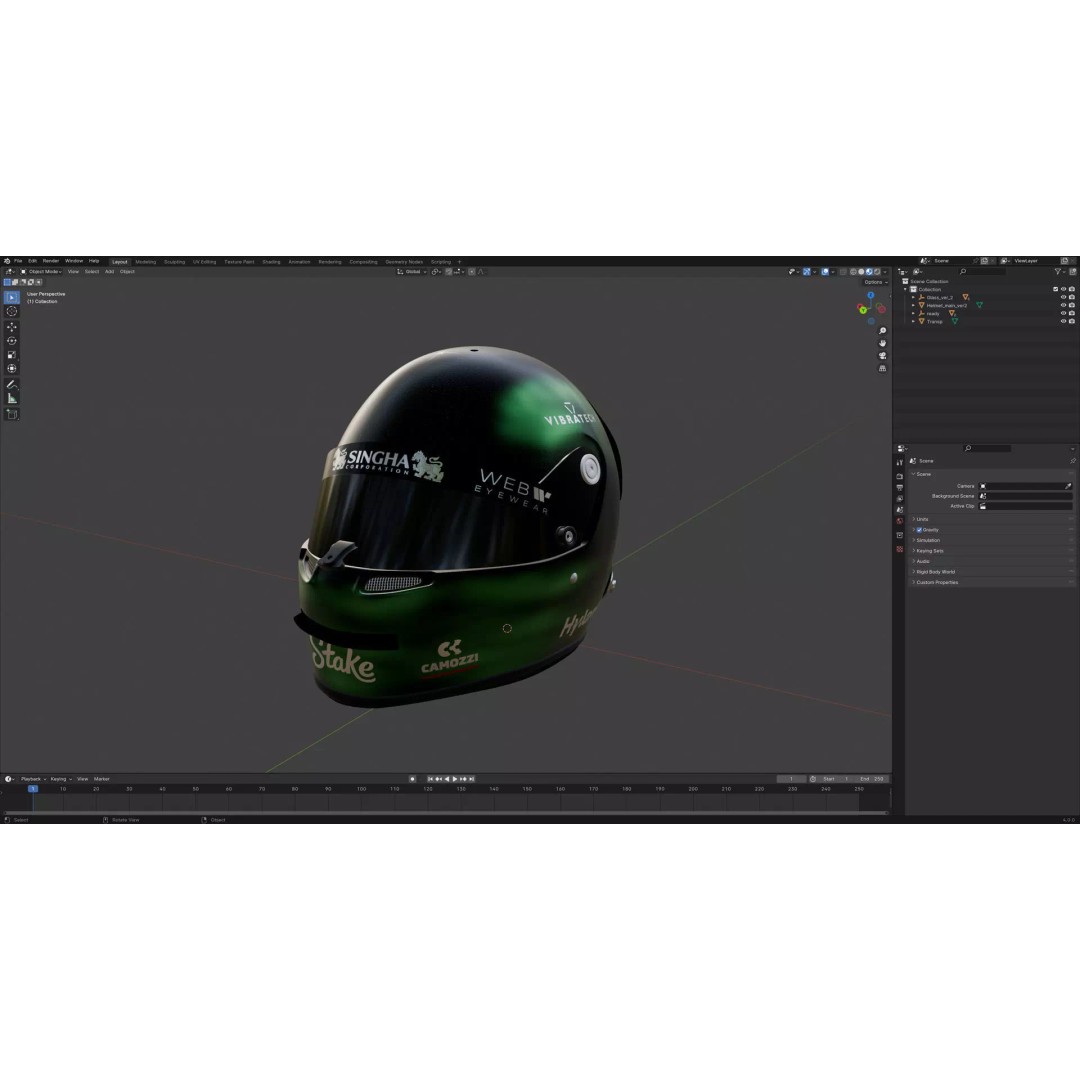Activate the Add Cube tool
Screen dimensions: 1080x1080
pyautogui.click(x=12, y=414)
